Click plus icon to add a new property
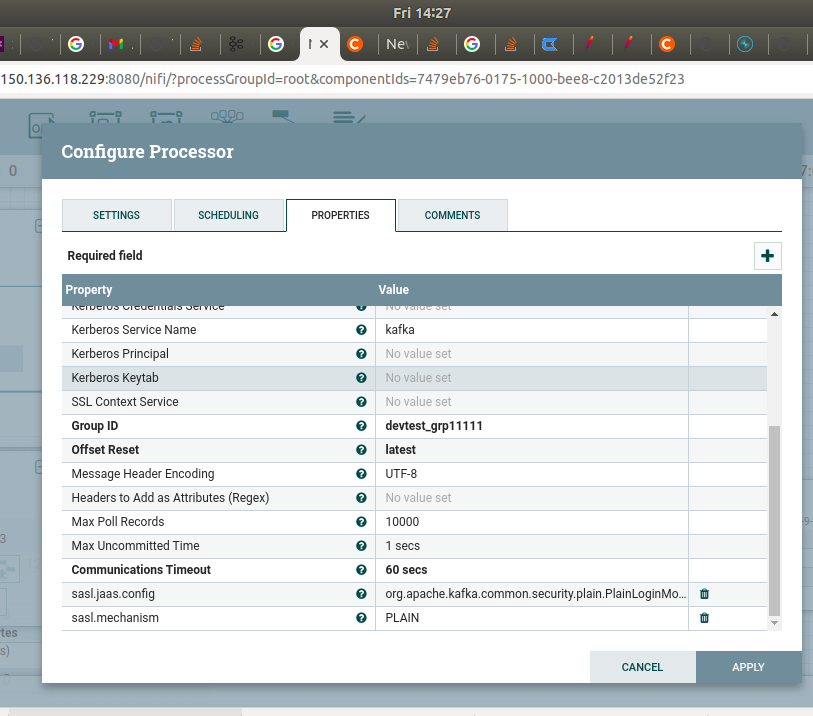This screenshot has width=813, height=716. tap(767, 256)
